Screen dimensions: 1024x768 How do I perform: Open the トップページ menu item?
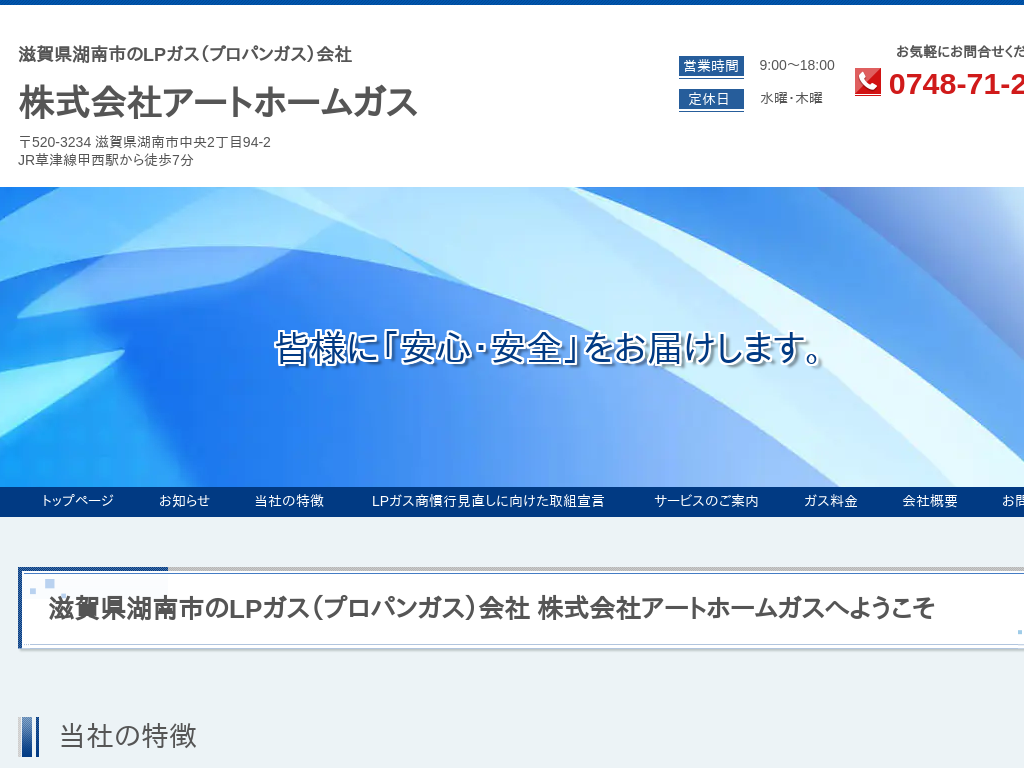pos(77,501)
